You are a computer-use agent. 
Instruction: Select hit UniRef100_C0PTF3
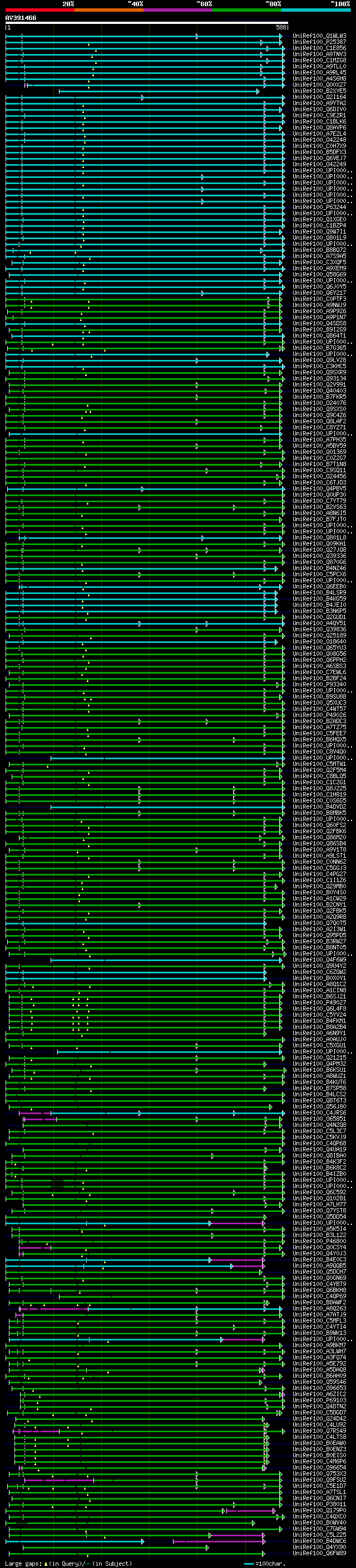tap(319, 299)
